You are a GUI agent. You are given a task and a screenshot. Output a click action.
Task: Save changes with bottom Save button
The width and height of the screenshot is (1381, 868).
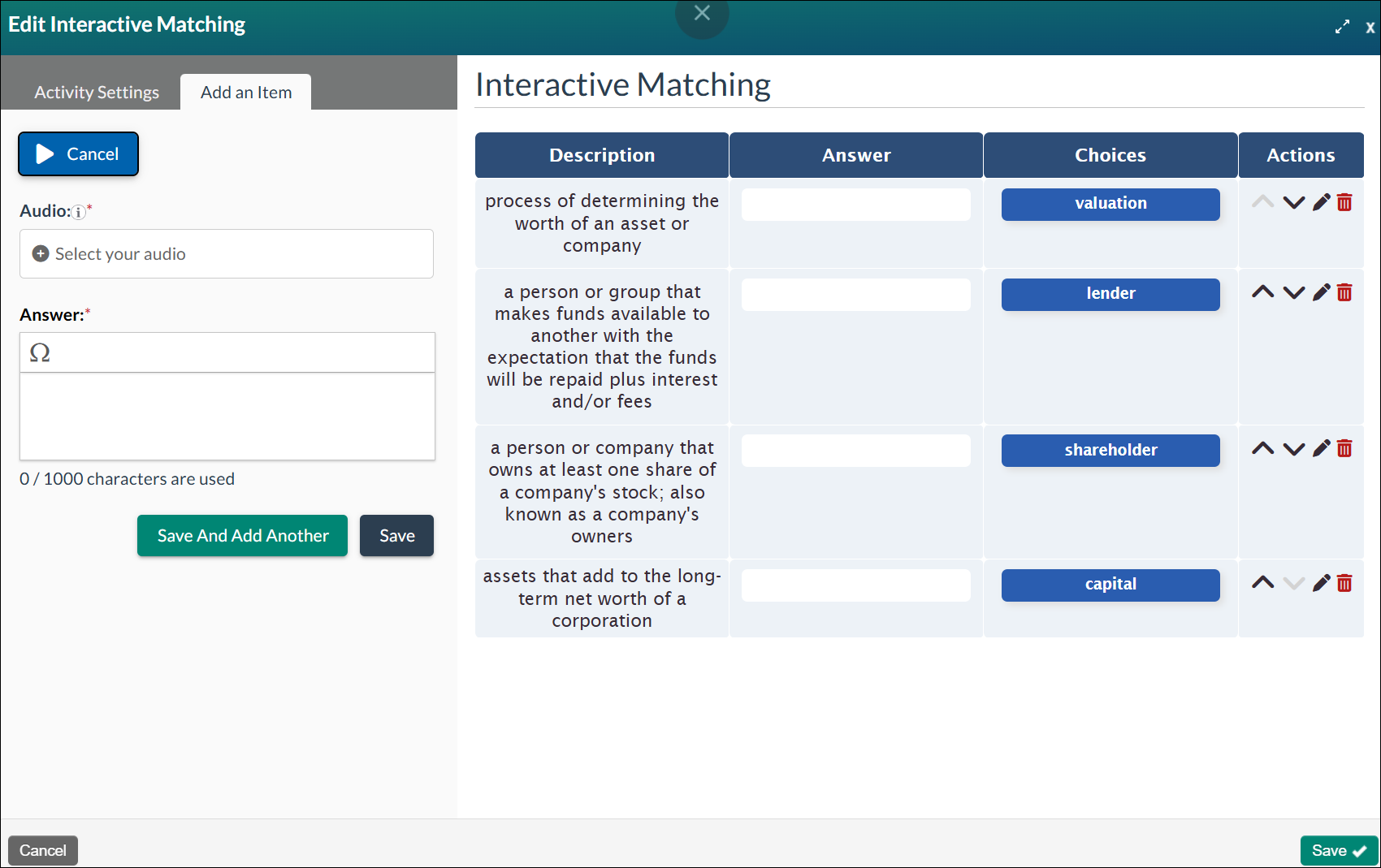1338,850
